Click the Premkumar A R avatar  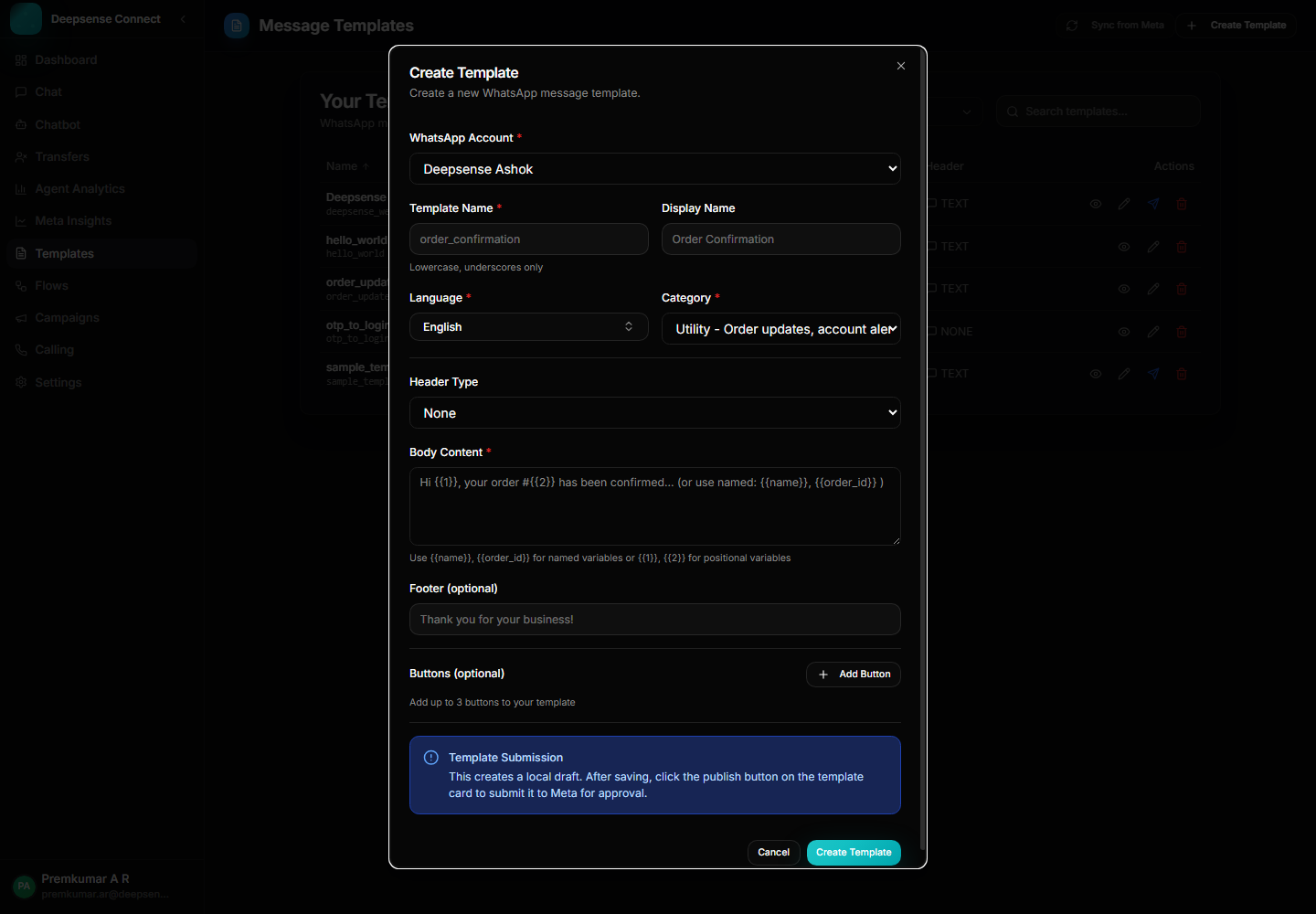pyautogui.click(x=23, y=887)
